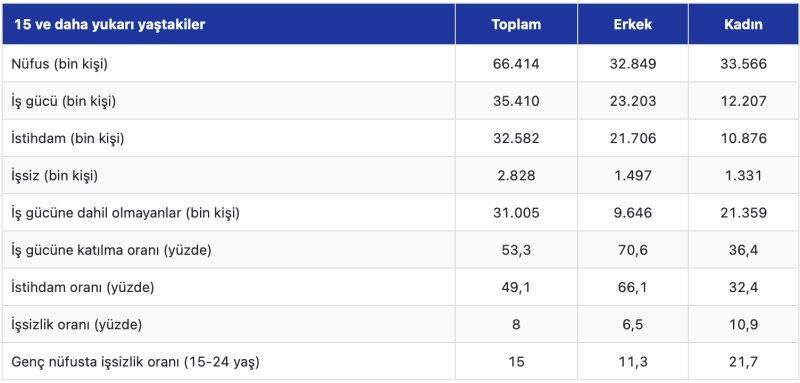Select 'İş gücüne dahil olmayanlar' row label
Image resolution: width=800 pixels, height=383 pixels.
(126, 213)
